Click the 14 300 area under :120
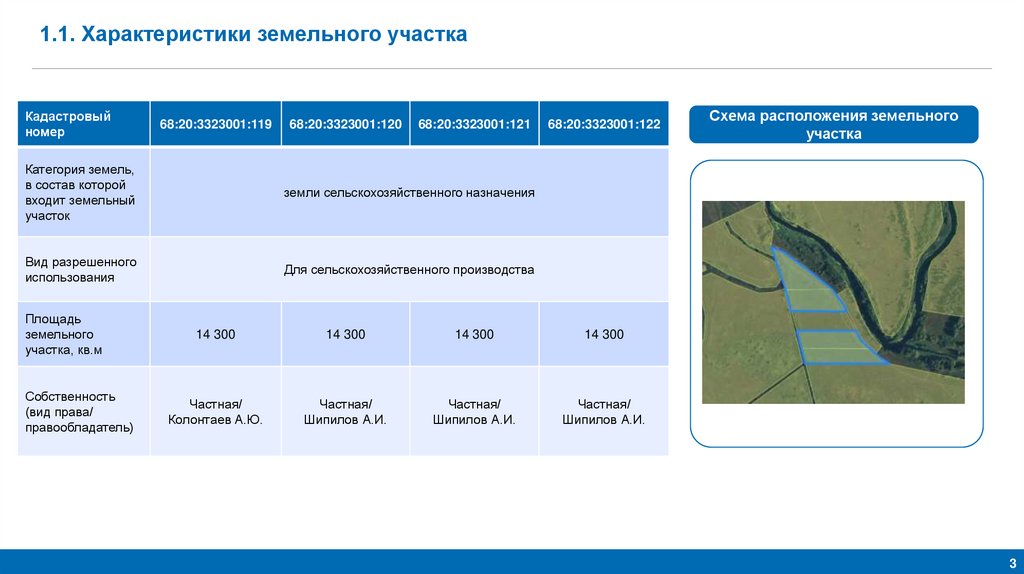 click(x=345, y=334)
